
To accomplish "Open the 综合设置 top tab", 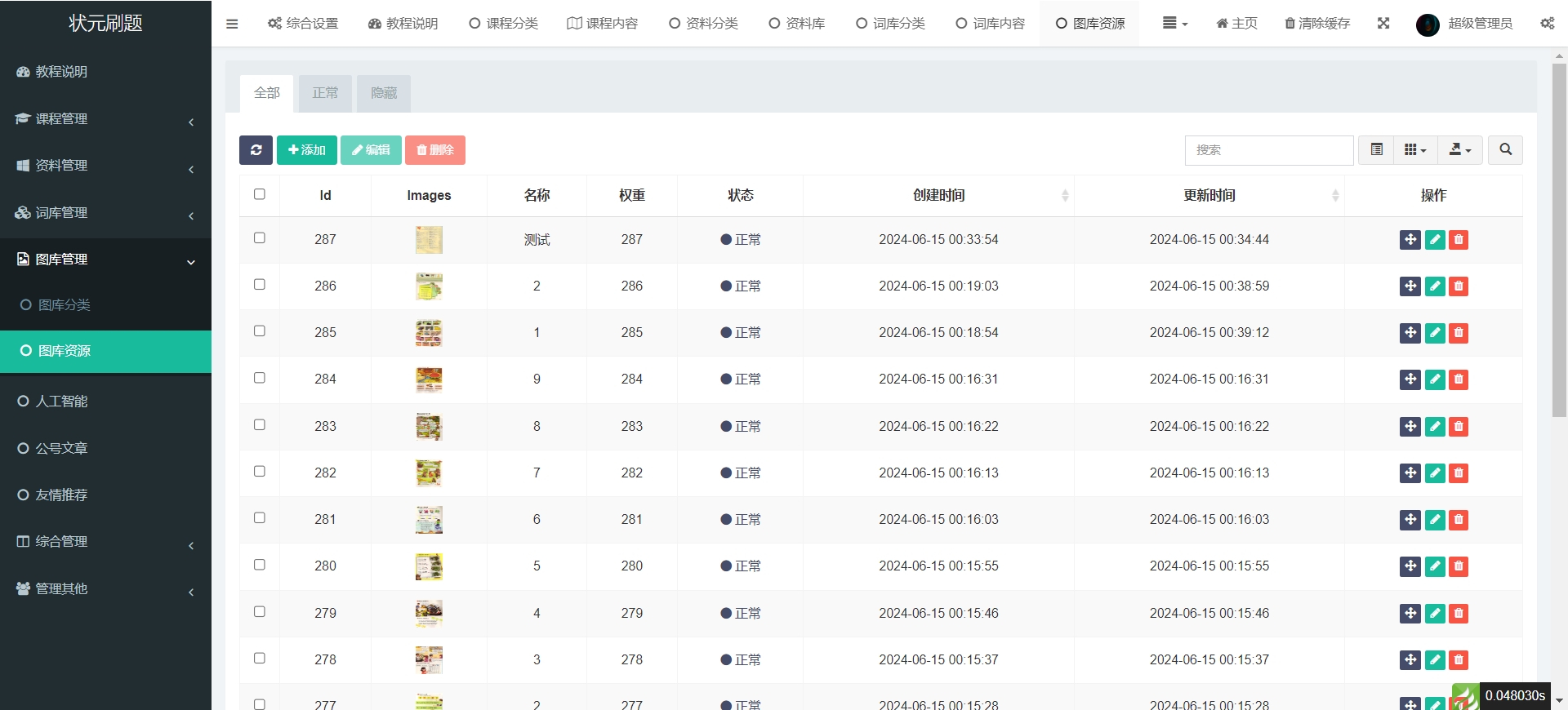I will [303, 24].
